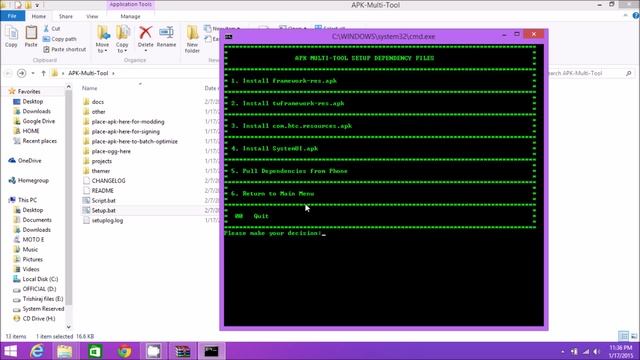Select Homegroup in navigation pane

click(33, 180)
